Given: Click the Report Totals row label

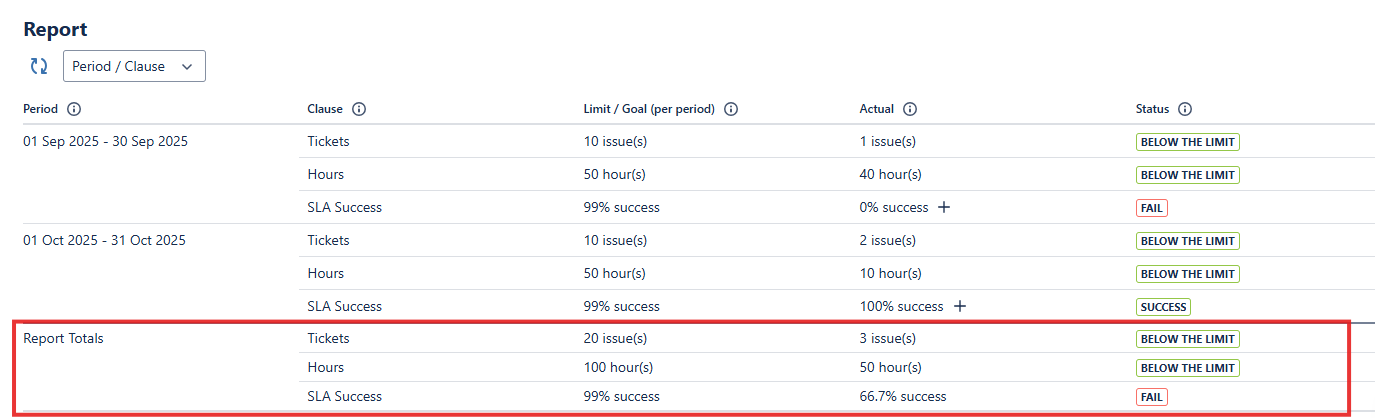Looking at the screenshot, I should click(64, 339).
